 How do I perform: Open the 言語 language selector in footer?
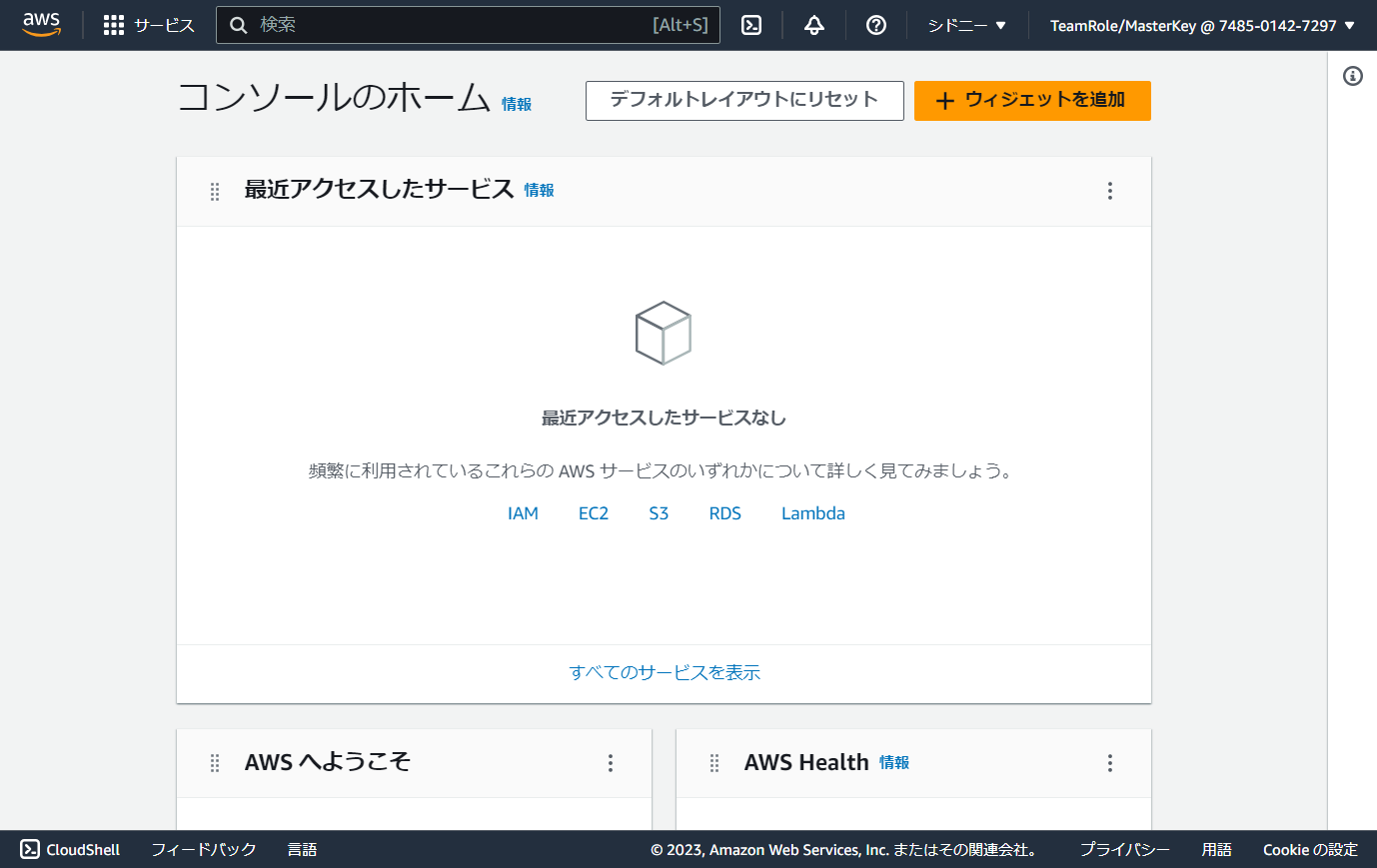pyautogui.click(x=301, y=849)
